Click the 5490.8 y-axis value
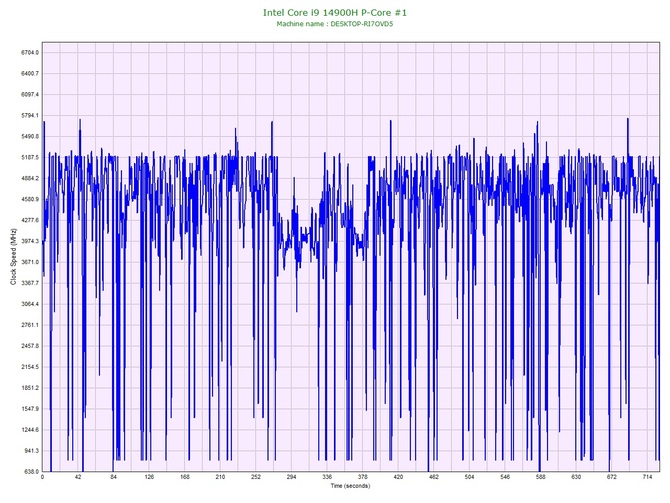670x503 pixels. click(x=30, y=136)
